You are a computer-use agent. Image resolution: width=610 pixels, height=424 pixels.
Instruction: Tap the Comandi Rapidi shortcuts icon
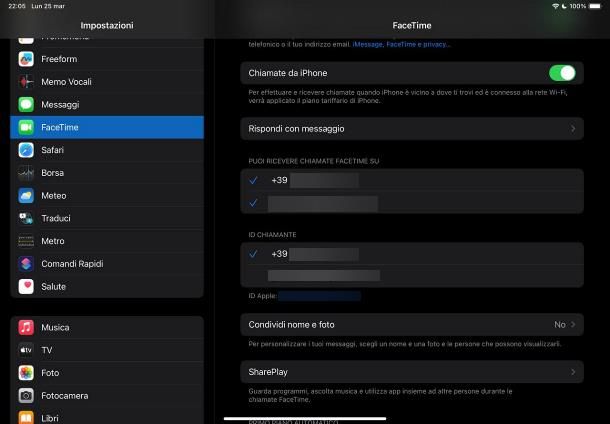pyautogui.click(x=26, y=264)
